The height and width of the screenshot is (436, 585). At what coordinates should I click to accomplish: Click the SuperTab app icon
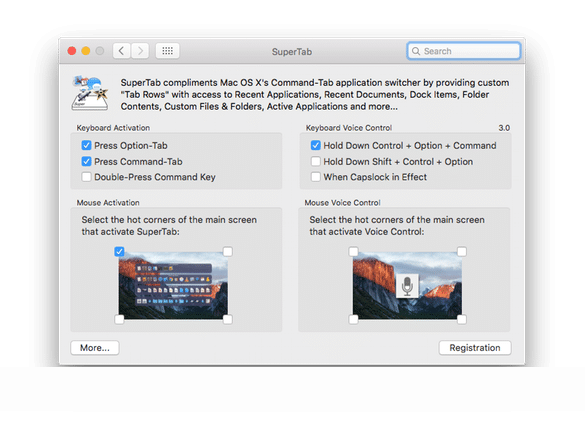pyautogui.click(x=91, y=93)
